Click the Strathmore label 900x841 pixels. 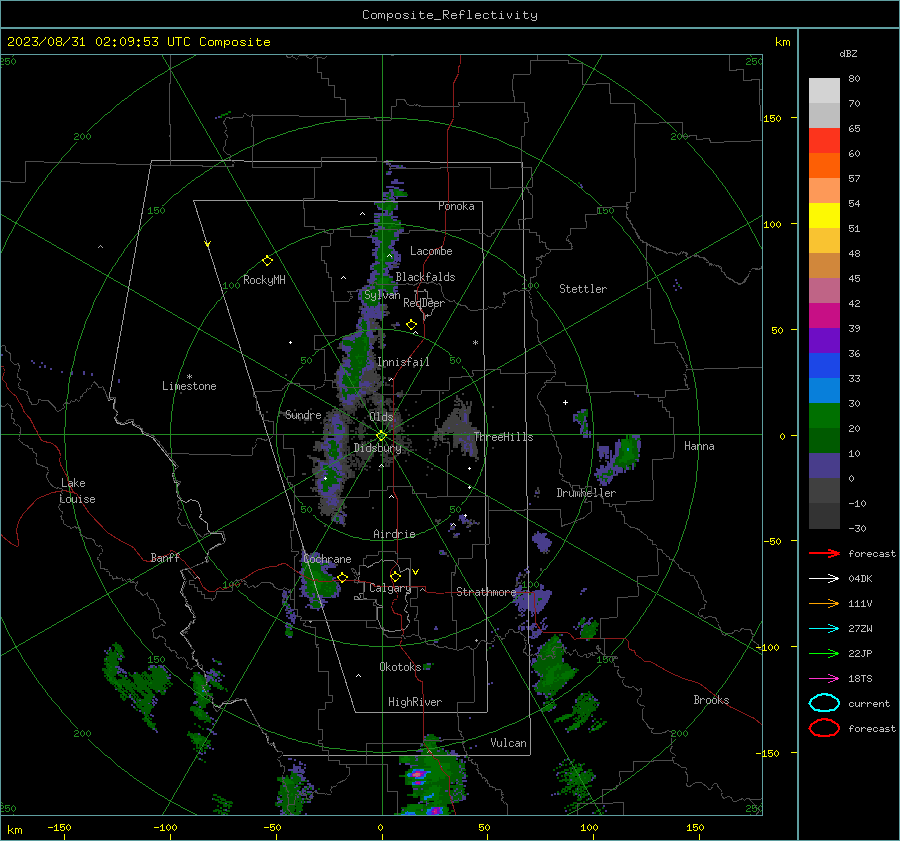(x=486, y=592)
